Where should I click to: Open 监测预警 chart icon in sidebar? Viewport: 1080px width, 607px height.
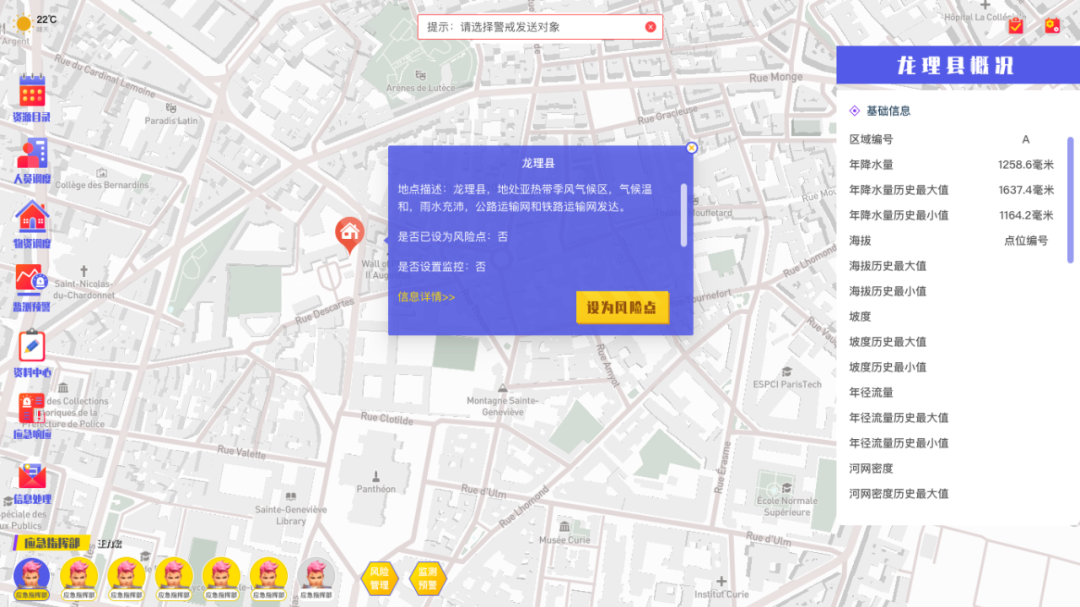tap(31, 281)
